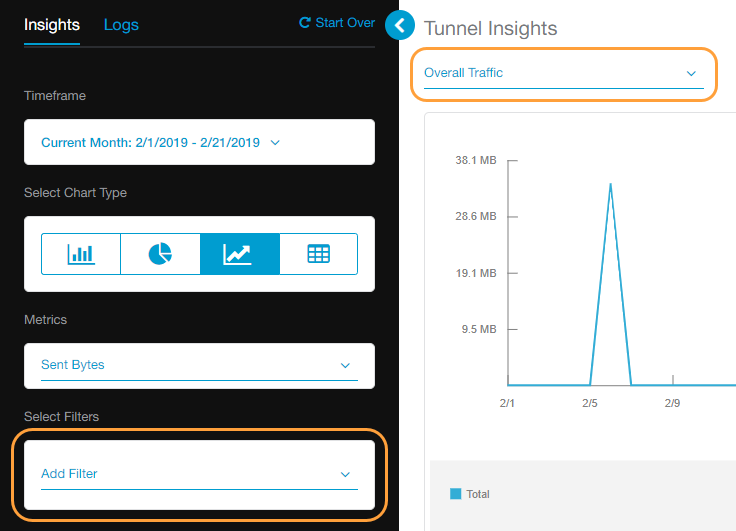Collapse the sidebar with the blue arrow
The width and height of the screenshot is (736, 531).
pos(399,25)
